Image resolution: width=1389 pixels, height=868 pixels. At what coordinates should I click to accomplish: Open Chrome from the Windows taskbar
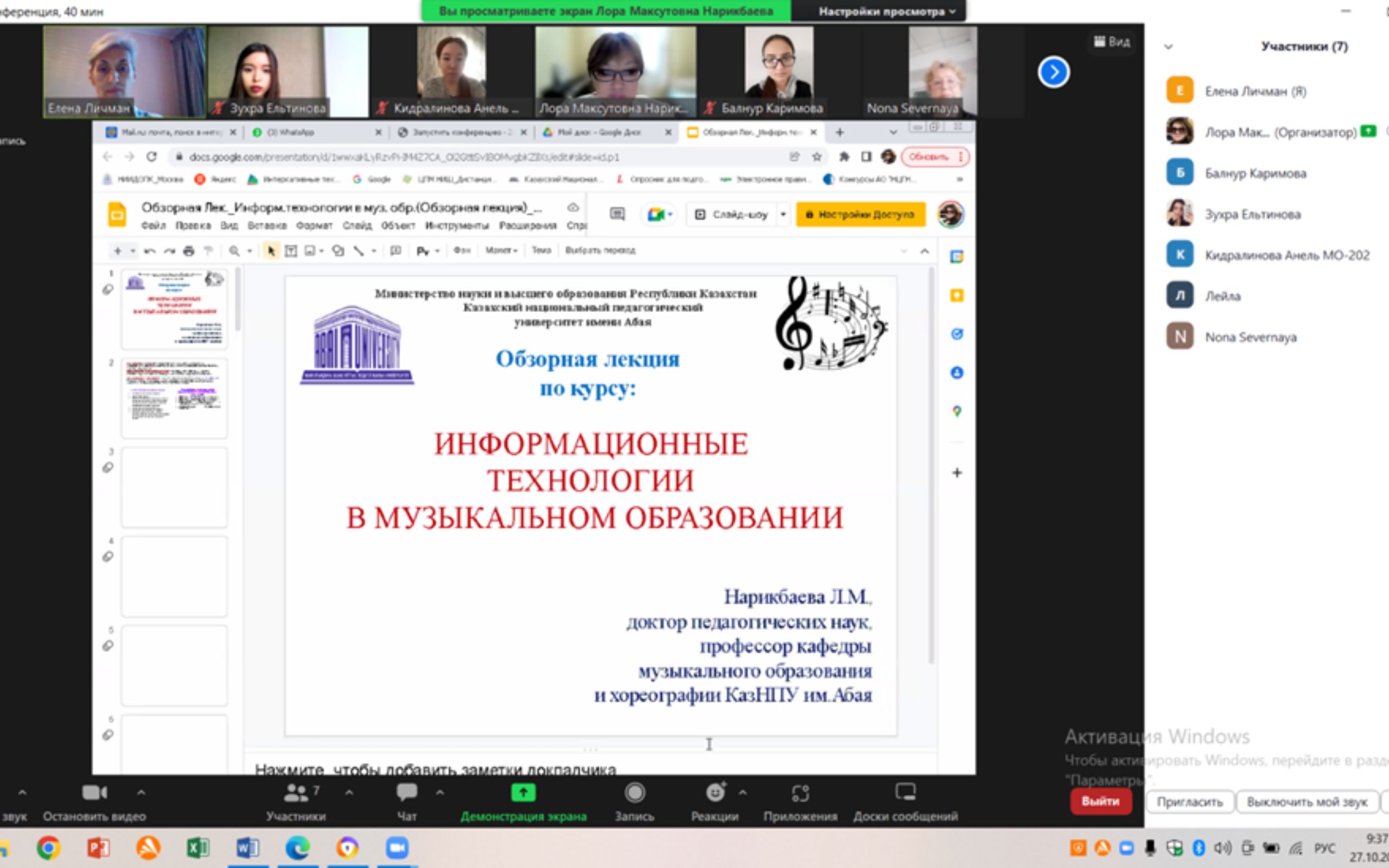point(48,848)
